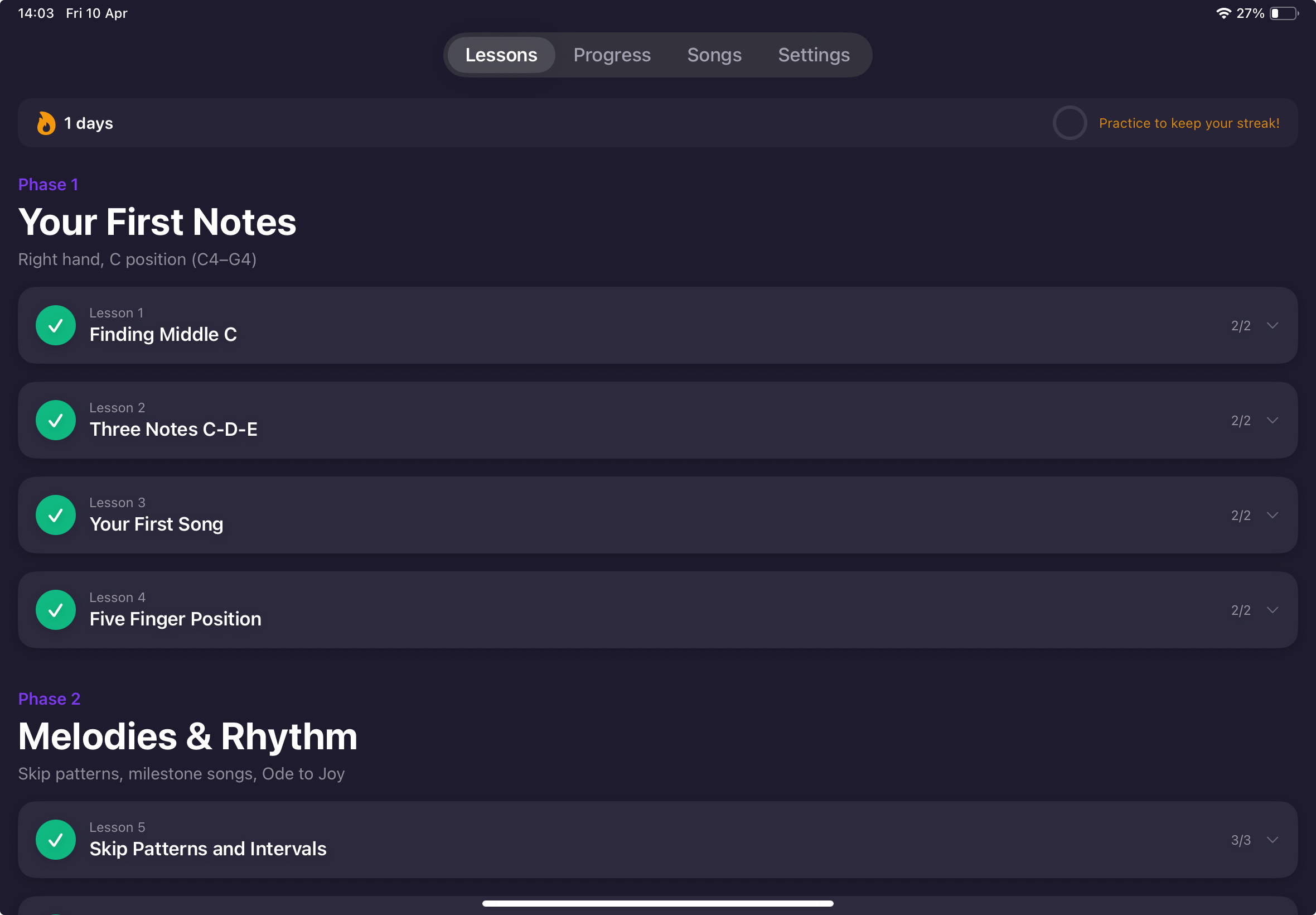Click the Wi-Fi status icon
The width and height of the screenshot is (1316, 915).
(x=1223, y=13)
